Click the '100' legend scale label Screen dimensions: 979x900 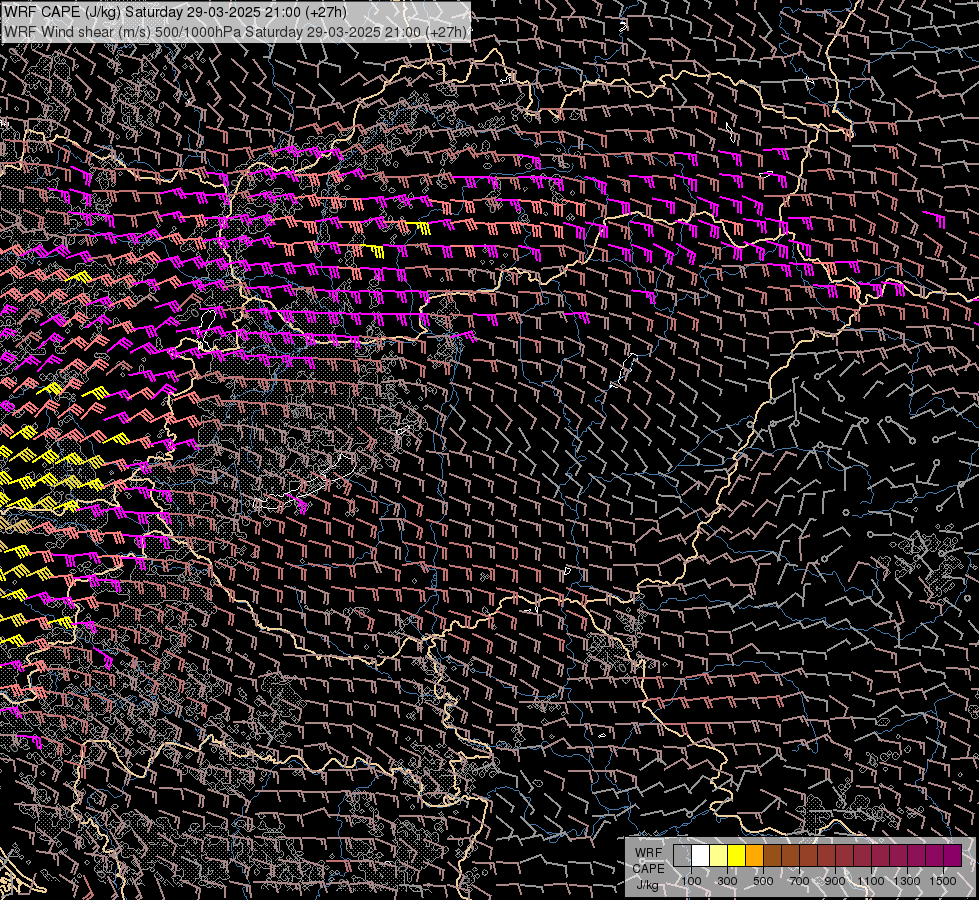[691, 881]
